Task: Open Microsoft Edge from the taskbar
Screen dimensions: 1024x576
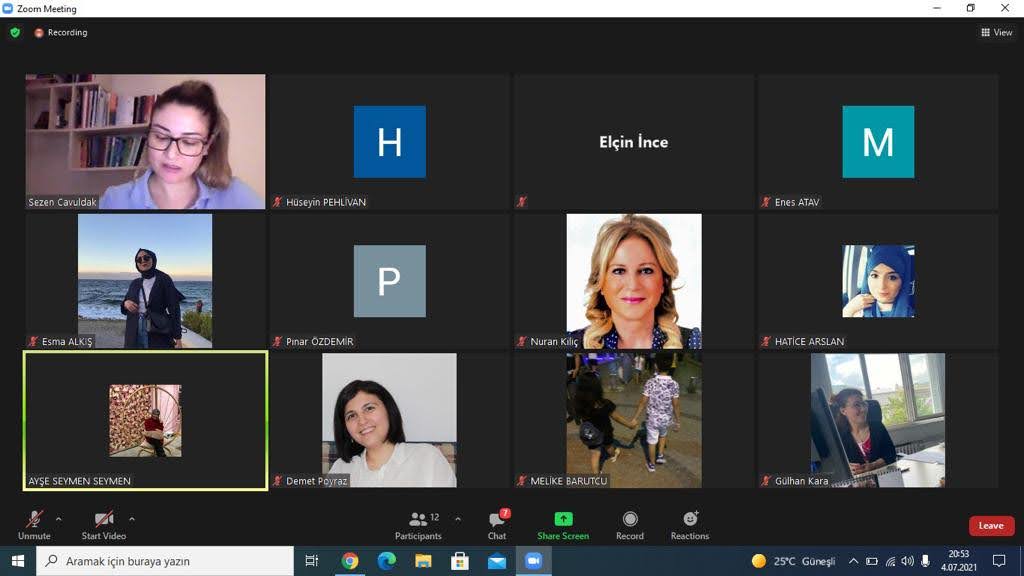Action: point(386,561)
